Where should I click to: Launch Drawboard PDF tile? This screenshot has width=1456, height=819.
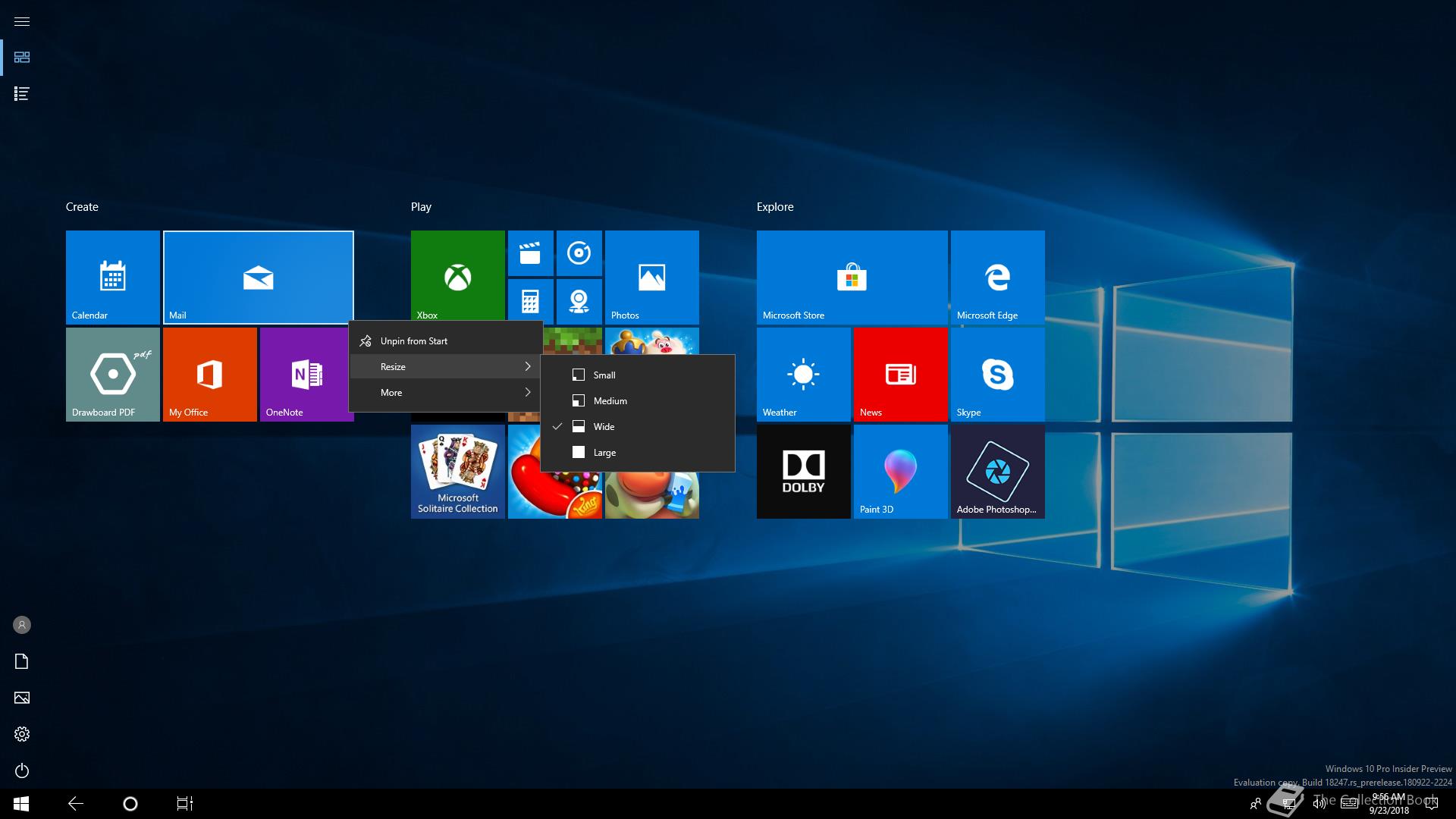[x=112, y=375]
